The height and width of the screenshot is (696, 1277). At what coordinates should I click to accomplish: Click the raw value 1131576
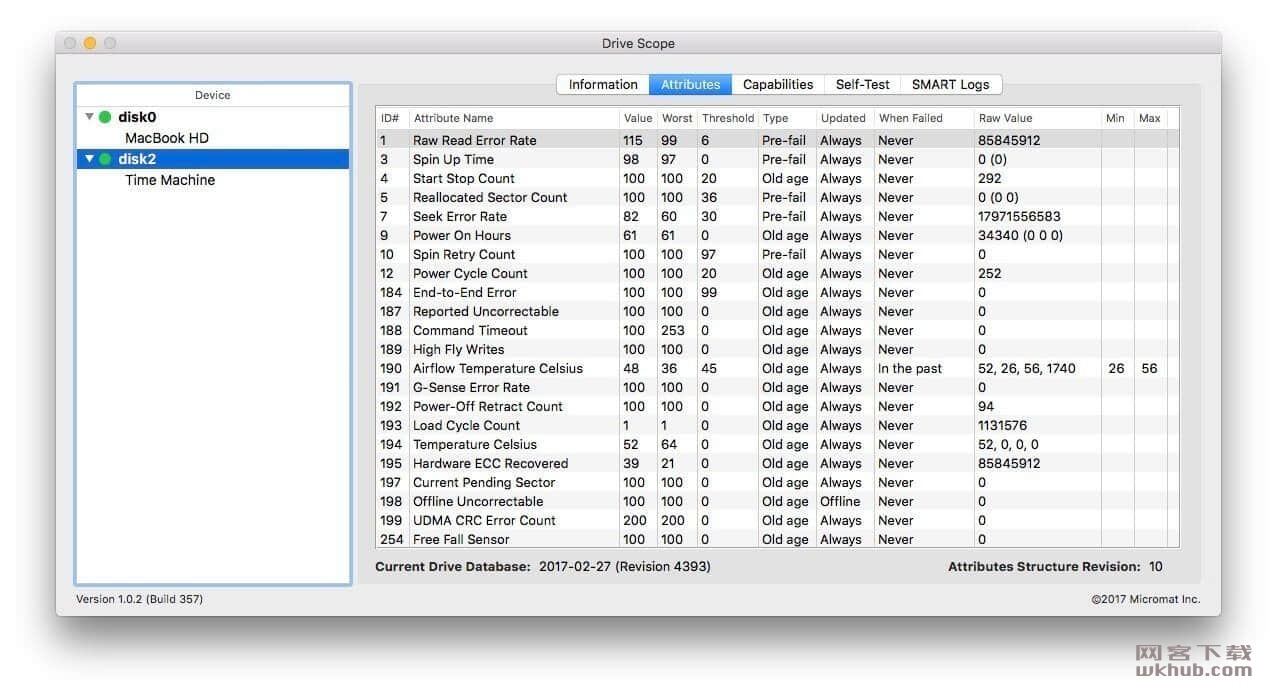[x=1002, y=425]
